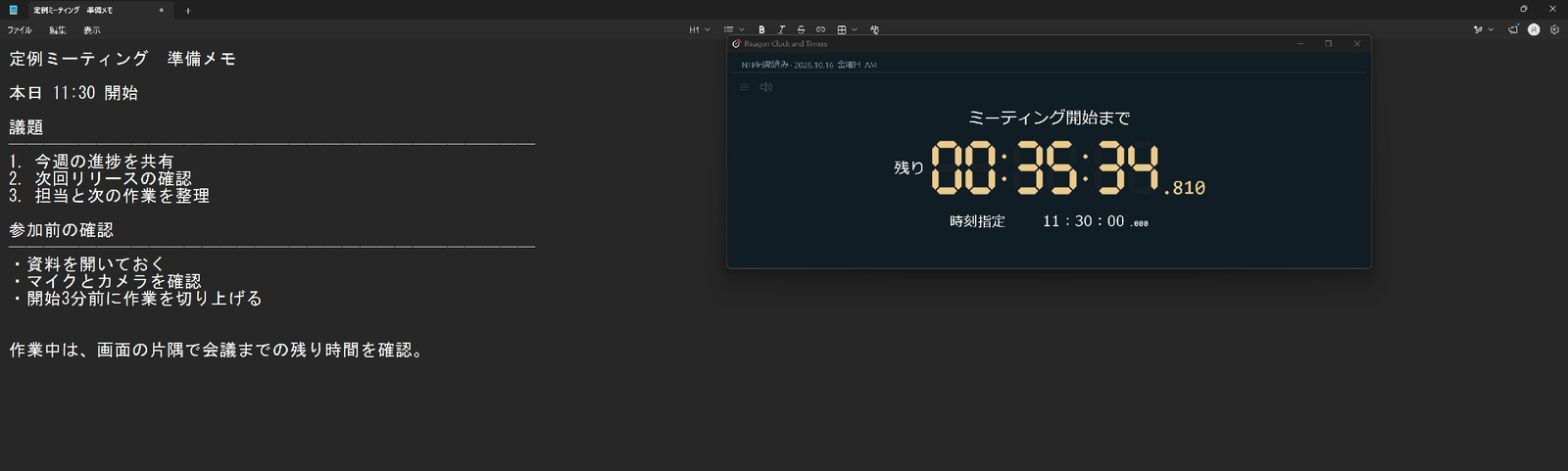The image size is (1568, 471).
Task: Click the 時刻指定 mode label
Action: click(x=977, y=221)
